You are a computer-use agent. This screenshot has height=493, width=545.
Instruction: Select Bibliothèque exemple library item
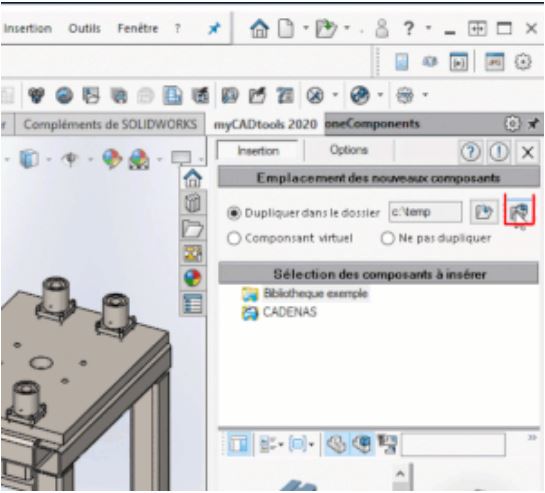click(x=305, y=294)
